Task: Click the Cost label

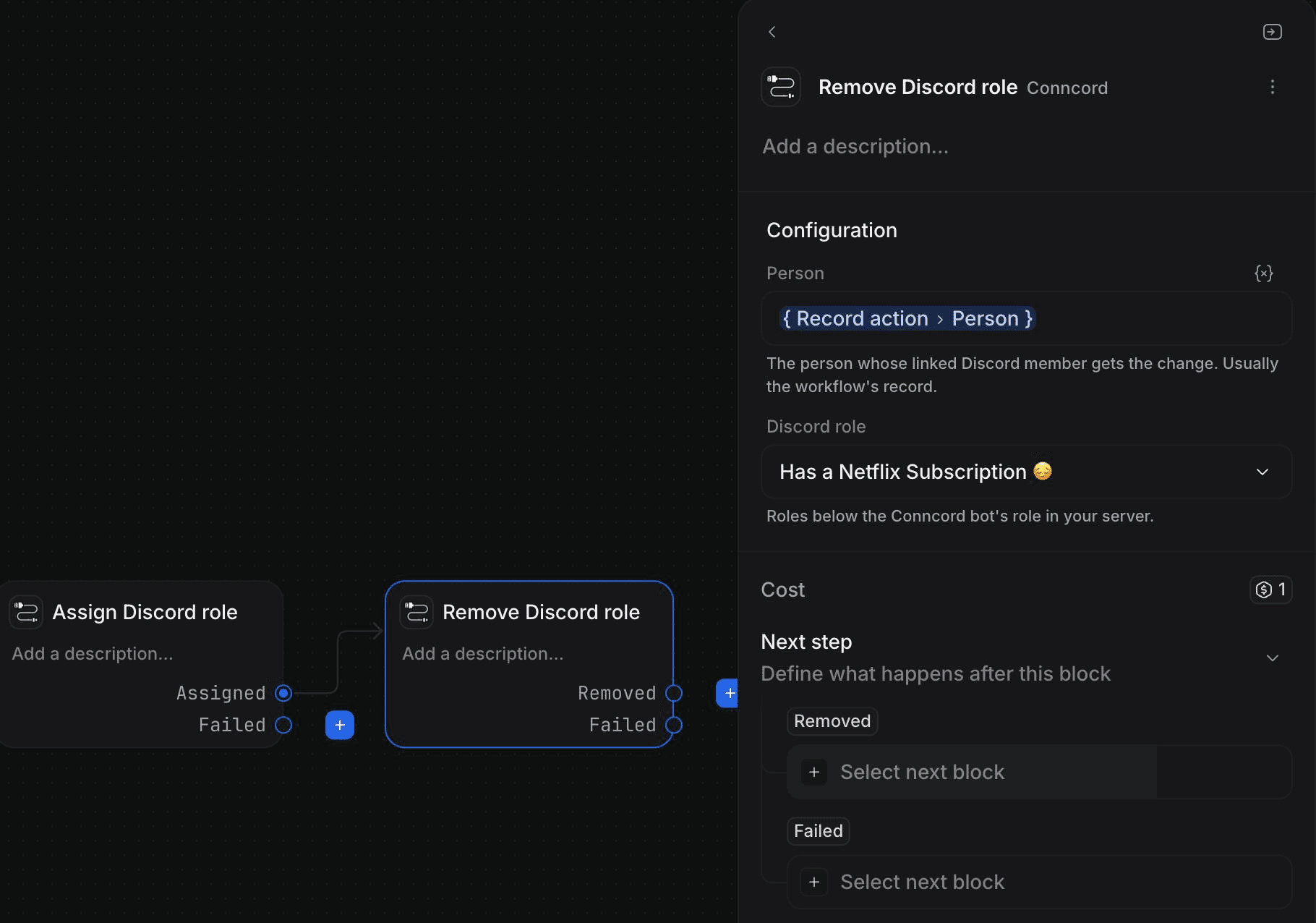Action: pos(783,590)
